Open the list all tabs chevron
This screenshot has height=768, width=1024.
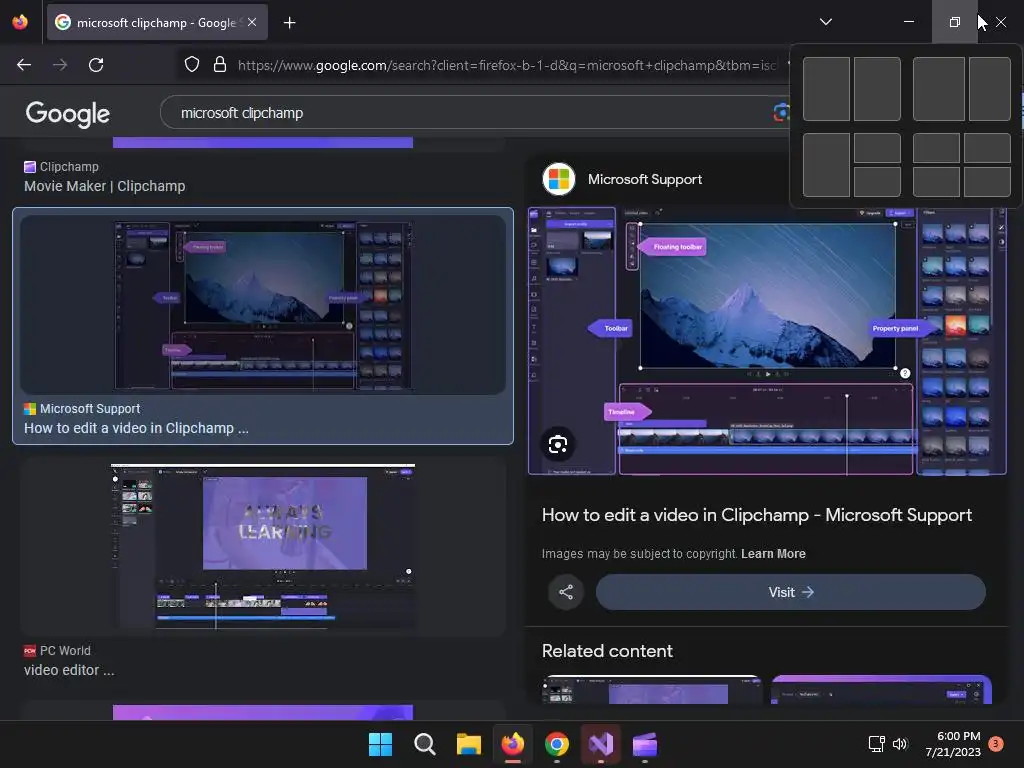pyautogui.click(x=825, y=22)
